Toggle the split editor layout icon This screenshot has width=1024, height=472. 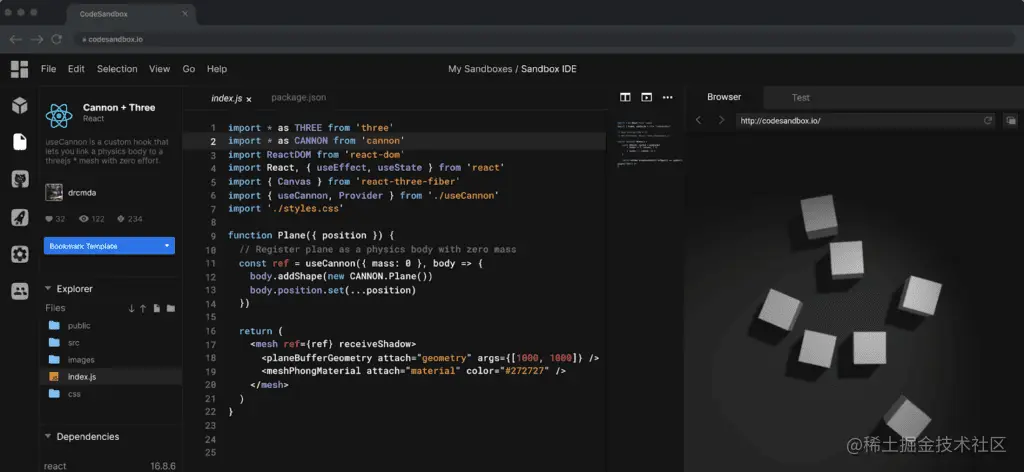625,97
